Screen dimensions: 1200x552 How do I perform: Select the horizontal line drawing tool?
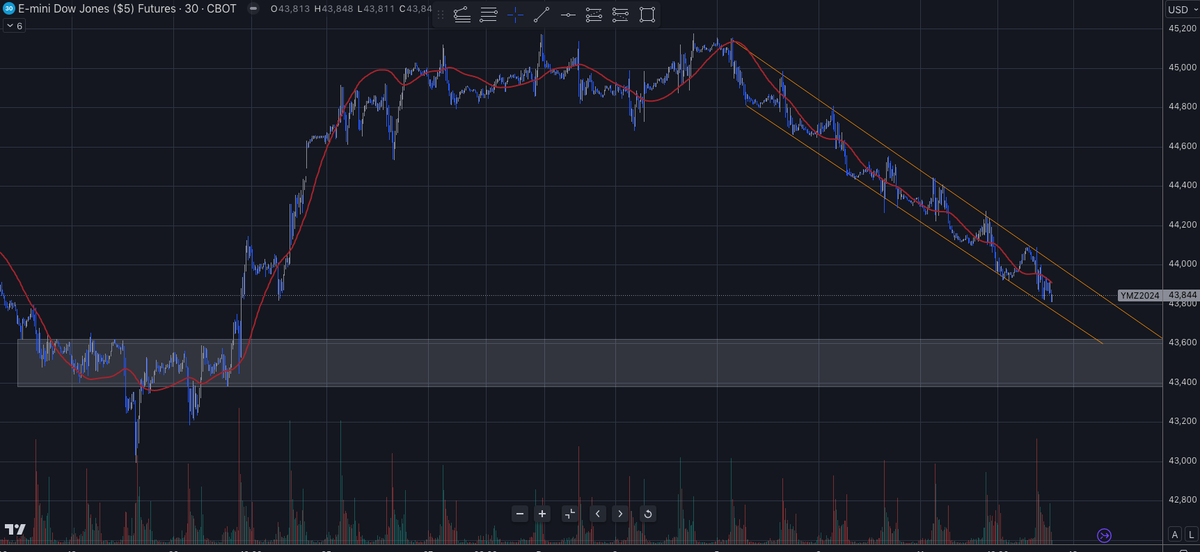tap(568, 15)
